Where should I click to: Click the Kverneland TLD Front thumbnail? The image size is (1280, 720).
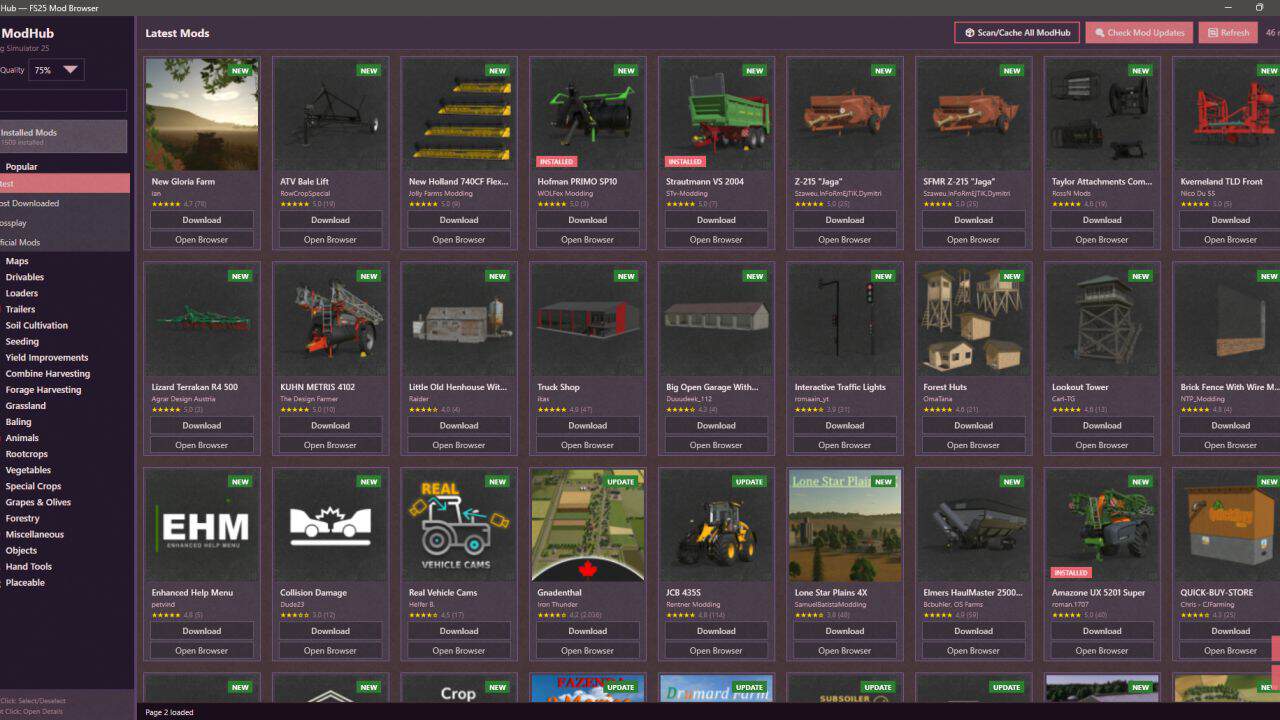pos(1228,114)
